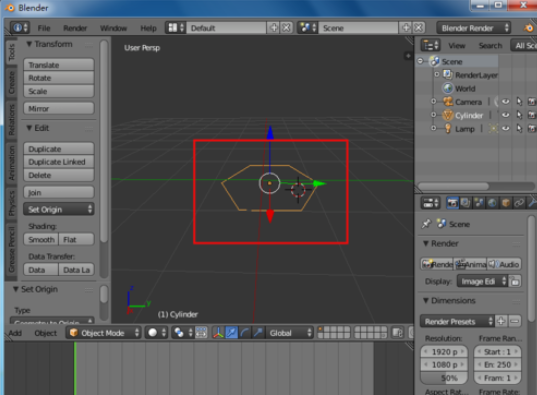Open the pivot point selector

tap(183, 332)
